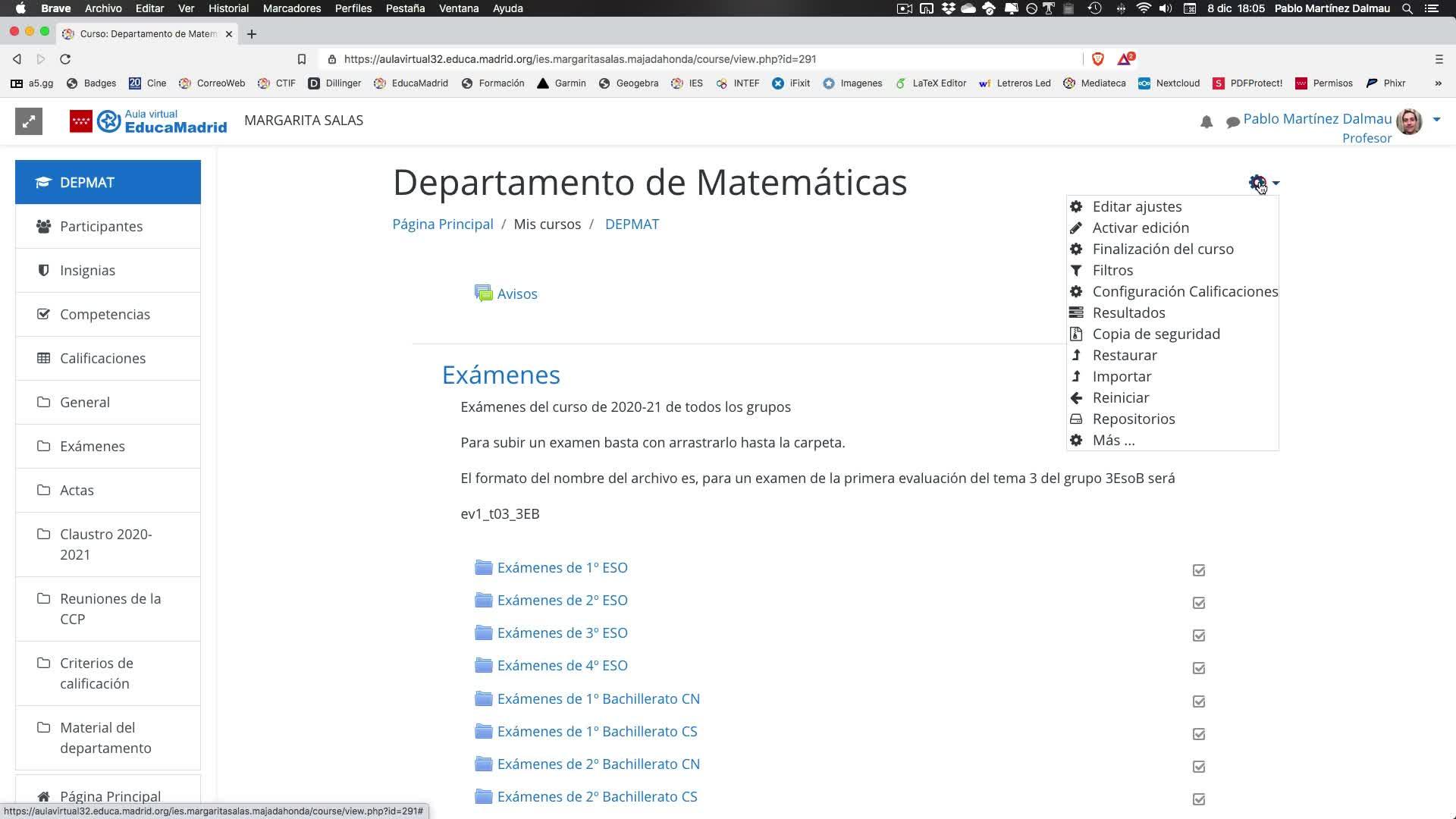Image resolution: width=1456 pixels, height=819 pixels.
Task: Click the bookmark icon in address bar
Action: (301, 59)
